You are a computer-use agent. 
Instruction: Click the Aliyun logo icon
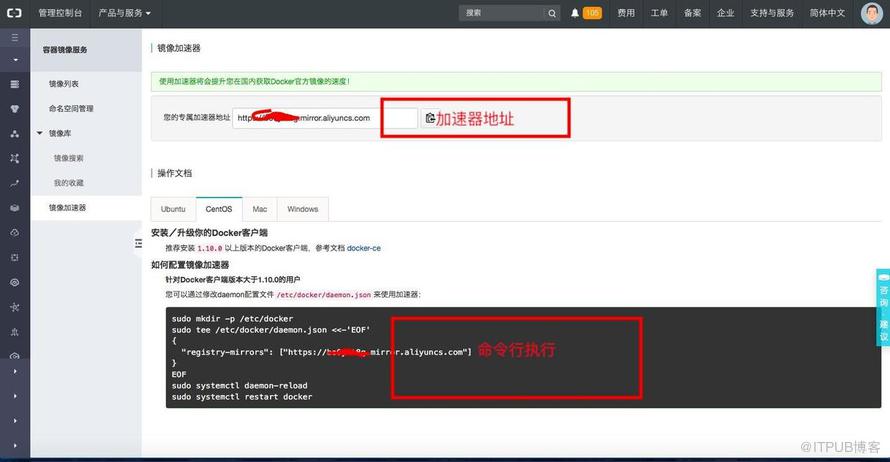[x=14, y=12]
